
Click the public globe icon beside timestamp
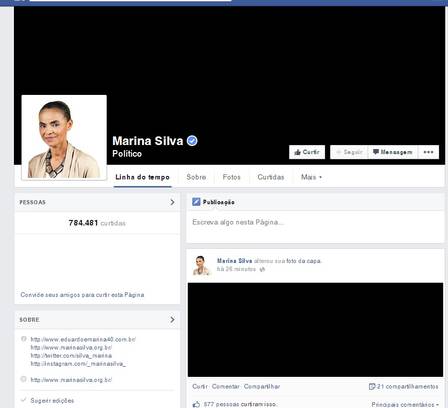point(262,269)
